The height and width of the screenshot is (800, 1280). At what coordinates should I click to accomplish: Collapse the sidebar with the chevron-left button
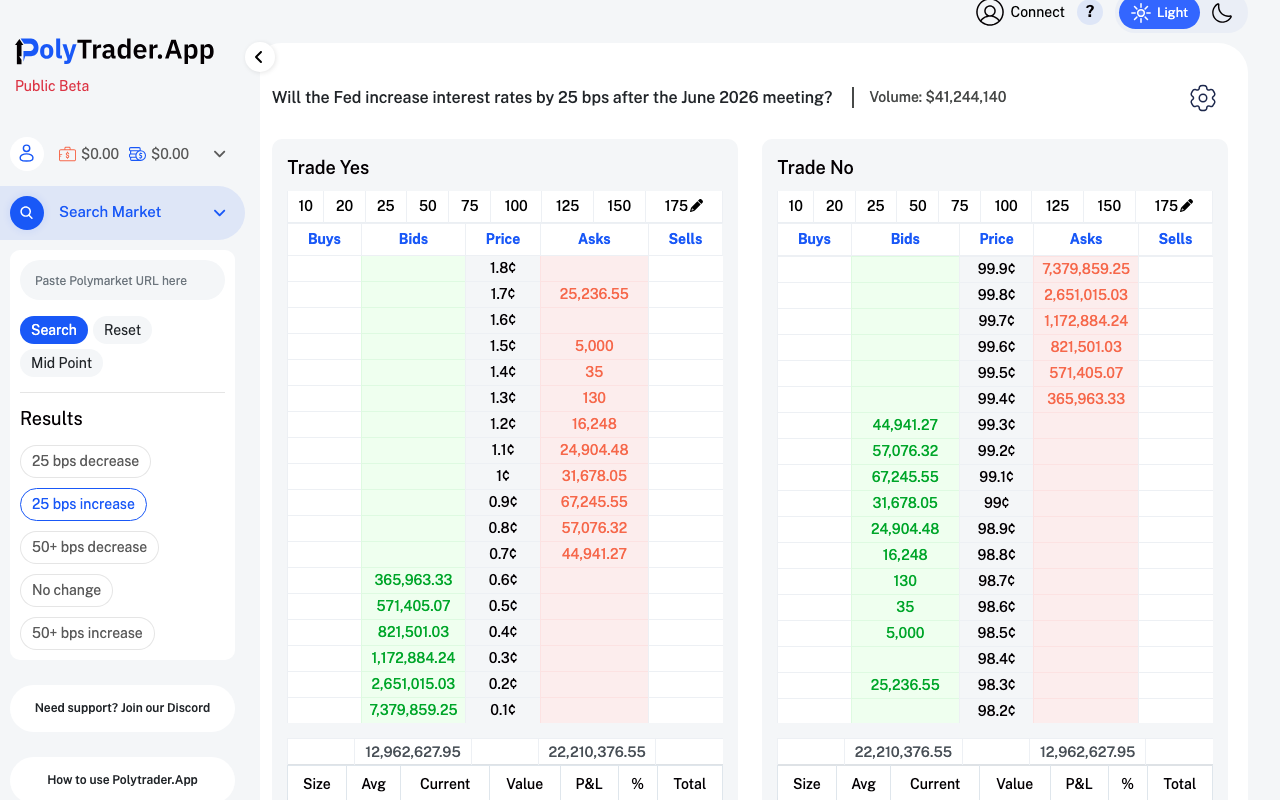tap(259, 57)
